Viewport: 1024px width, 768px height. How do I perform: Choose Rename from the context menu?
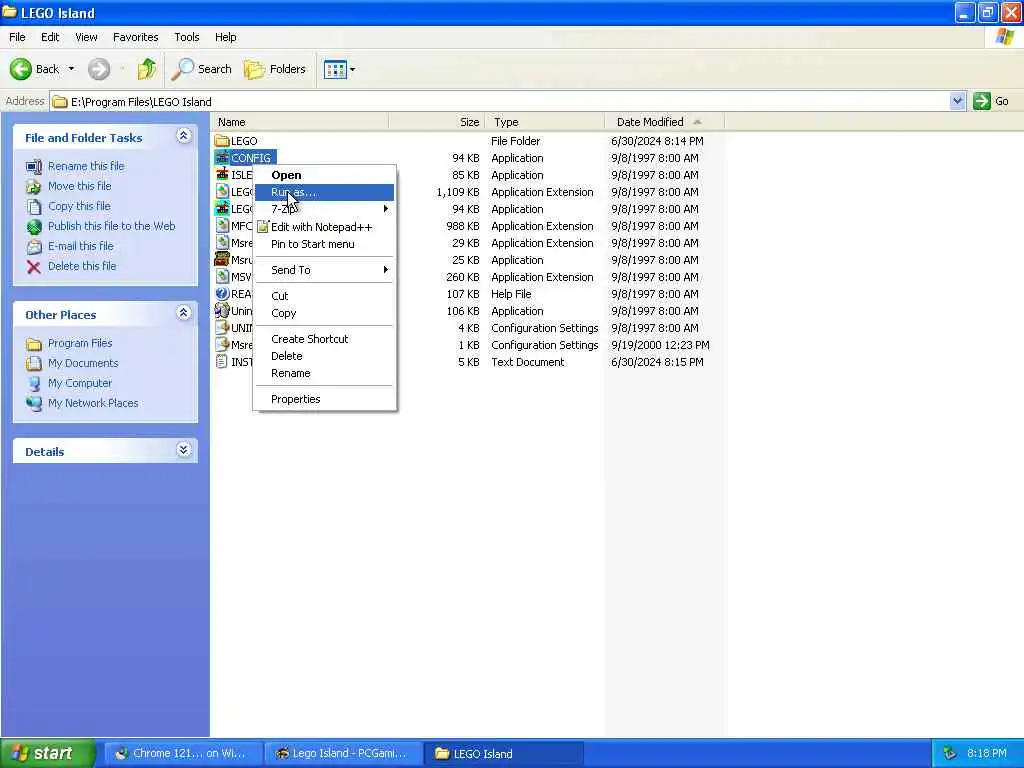[x=325, y=373]
